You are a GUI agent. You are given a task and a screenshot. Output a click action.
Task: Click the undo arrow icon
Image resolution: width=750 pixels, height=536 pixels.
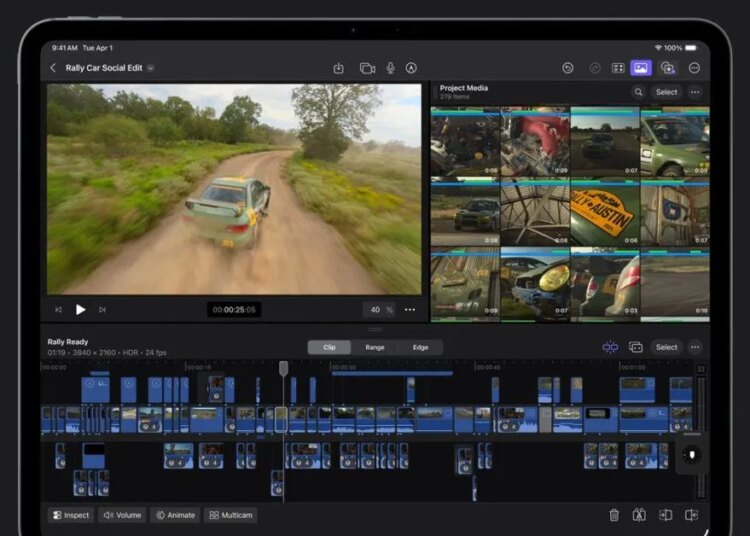(x=568, y=68)
